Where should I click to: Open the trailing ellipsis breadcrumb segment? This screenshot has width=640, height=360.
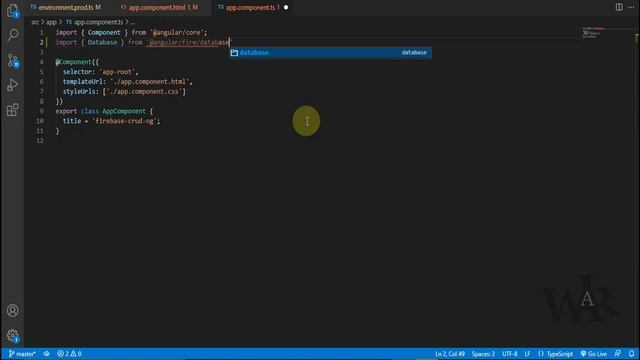pyautogui.click(x=132, y=22)
